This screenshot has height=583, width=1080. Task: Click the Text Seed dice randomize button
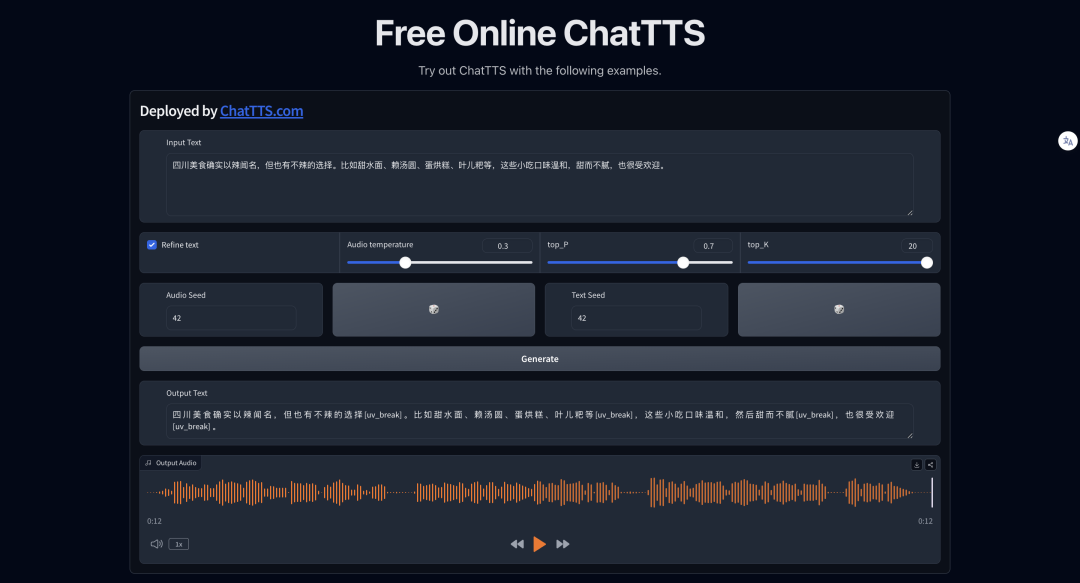click(x=838, y=309)
